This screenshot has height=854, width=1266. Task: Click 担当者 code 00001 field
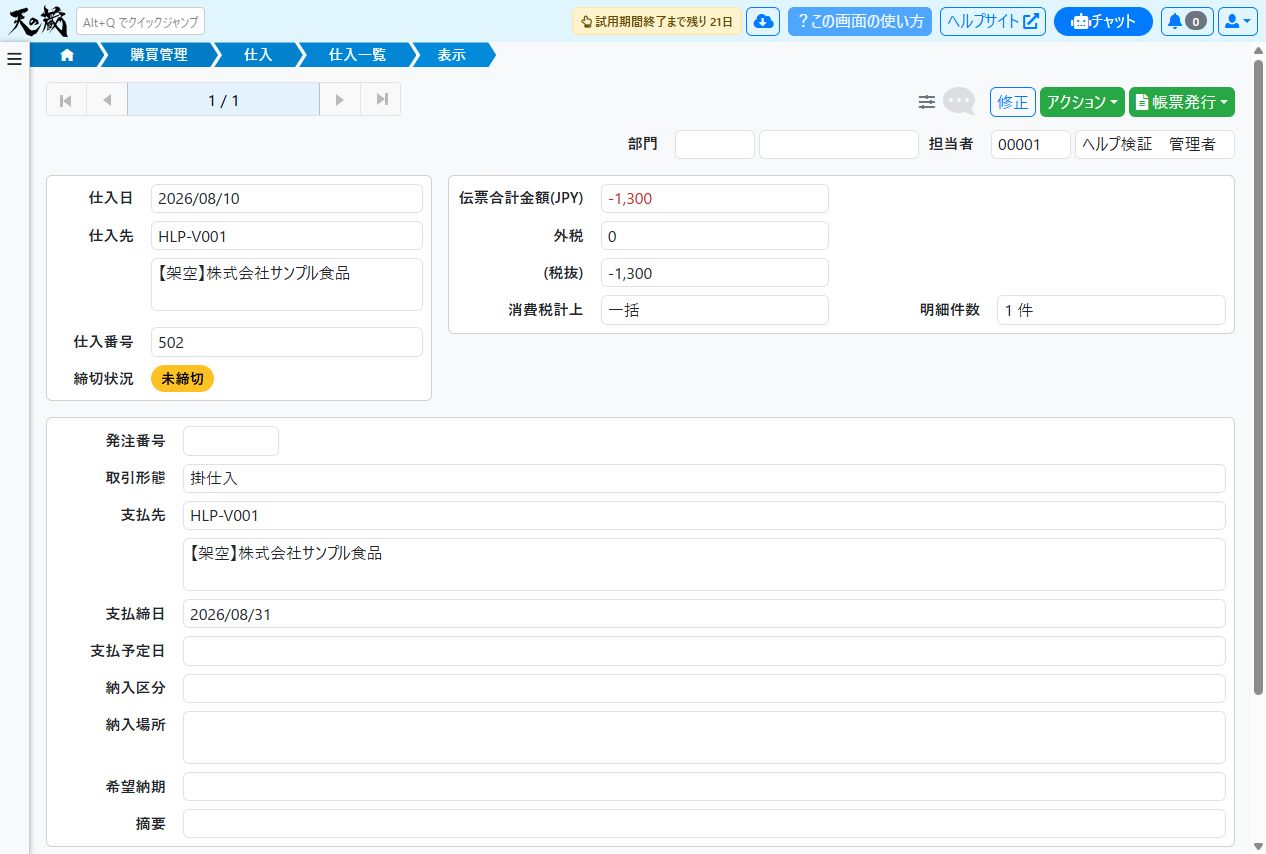click(1031, 144)
